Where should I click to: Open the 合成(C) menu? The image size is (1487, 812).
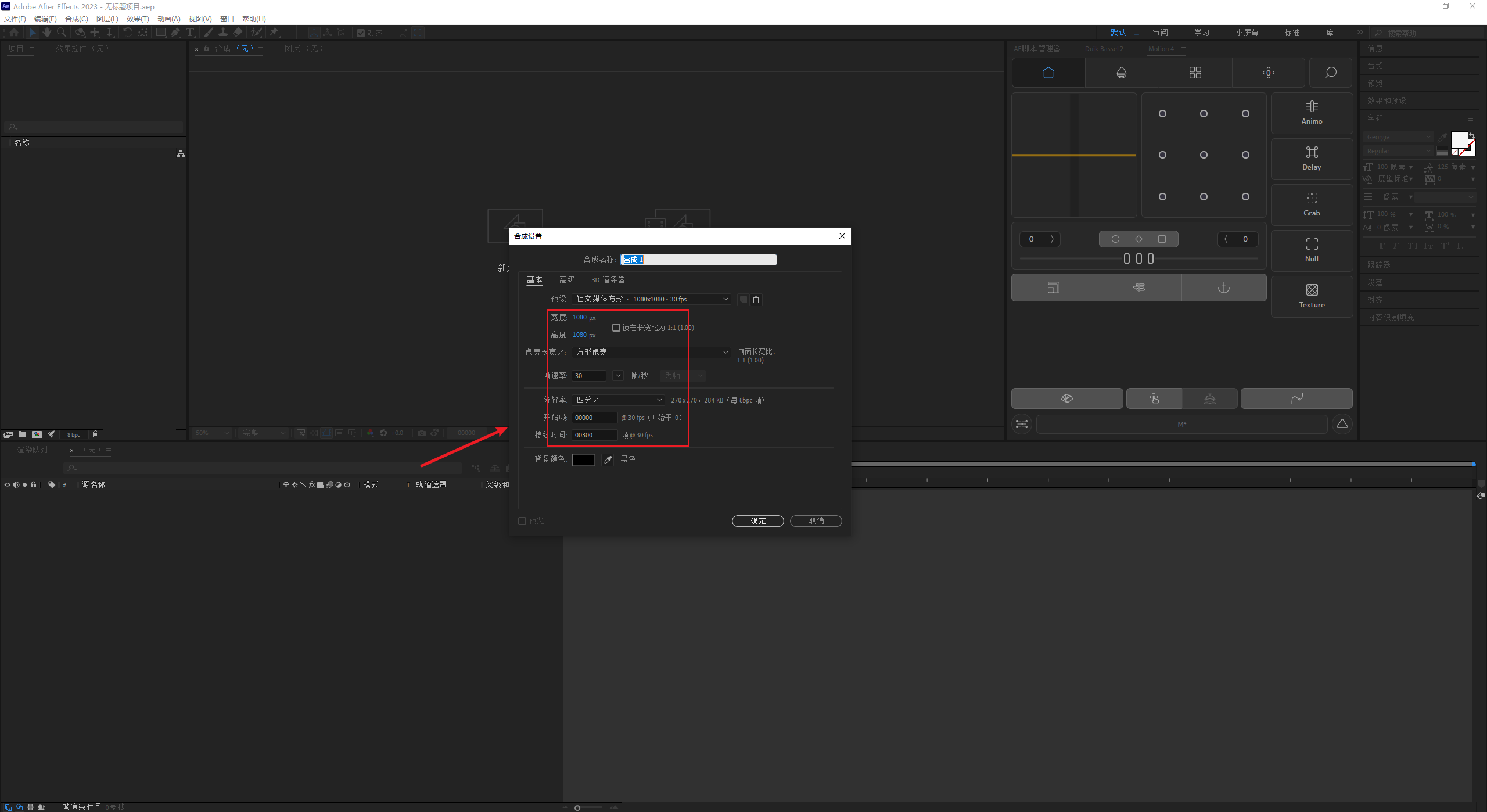click(x=77, y=19)
